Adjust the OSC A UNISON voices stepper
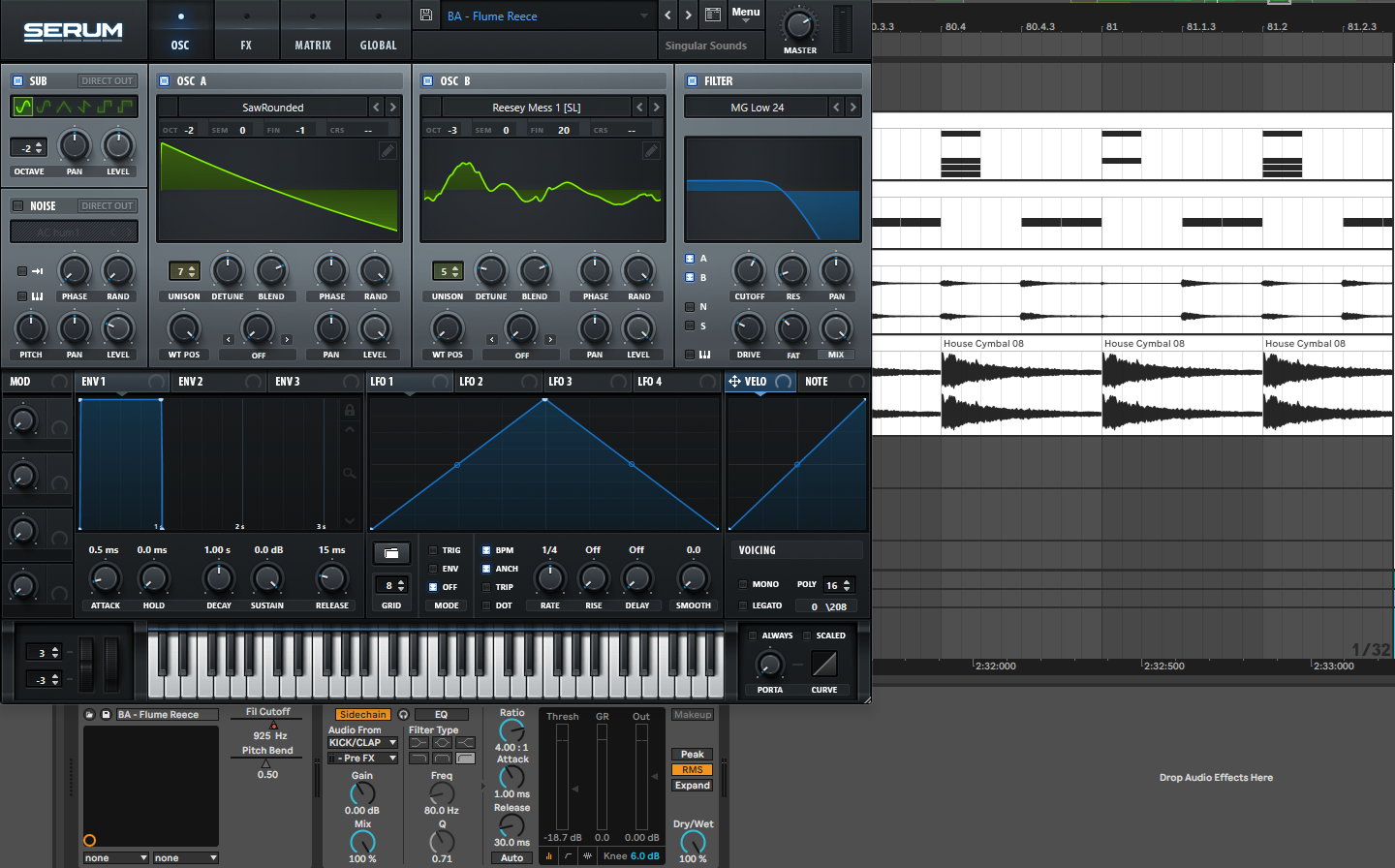This screenshot has height=868, width=1395. (x=184, y=271)
